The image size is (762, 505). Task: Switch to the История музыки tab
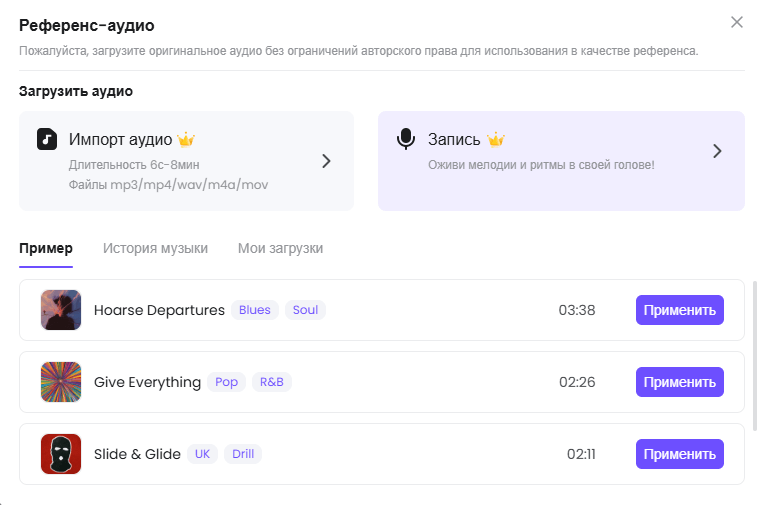155,248
